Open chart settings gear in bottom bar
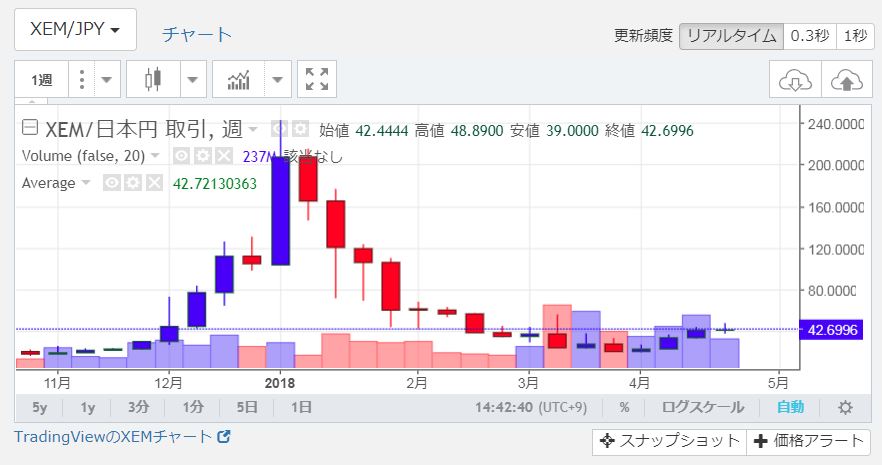 [x=845, y=407]
